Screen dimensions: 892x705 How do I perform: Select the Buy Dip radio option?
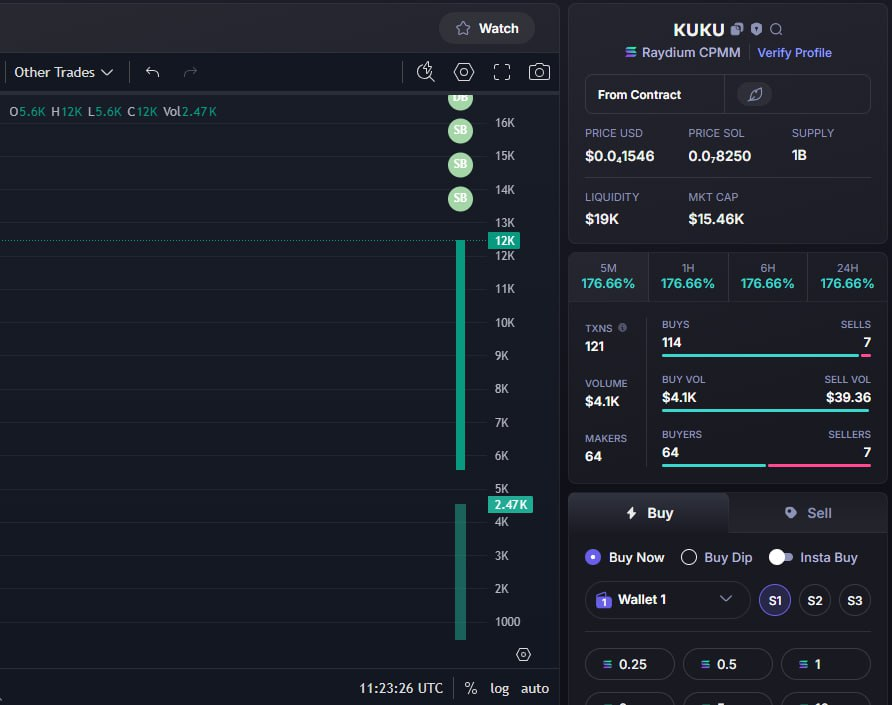click(717, 558)
